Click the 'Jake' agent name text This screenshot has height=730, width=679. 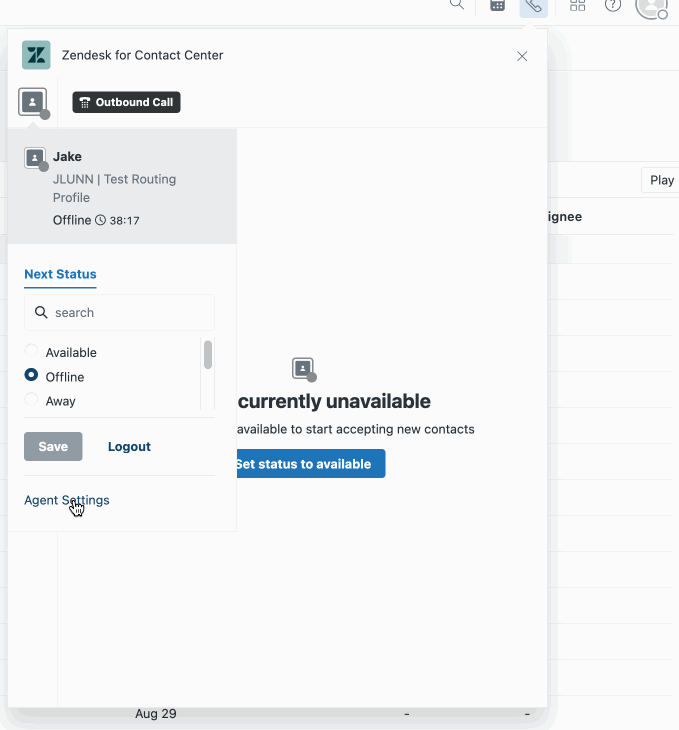tap(67, 156)
